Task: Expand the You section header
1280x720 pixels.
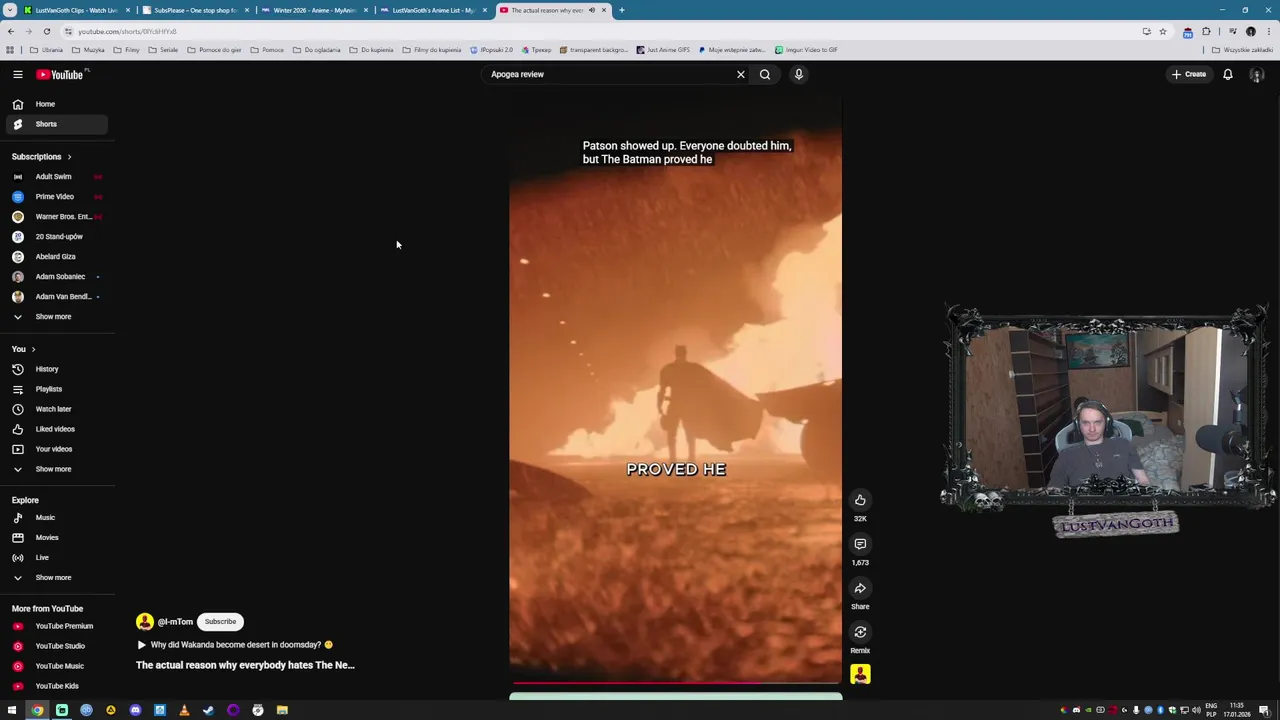Action: (x=24, y=349)
